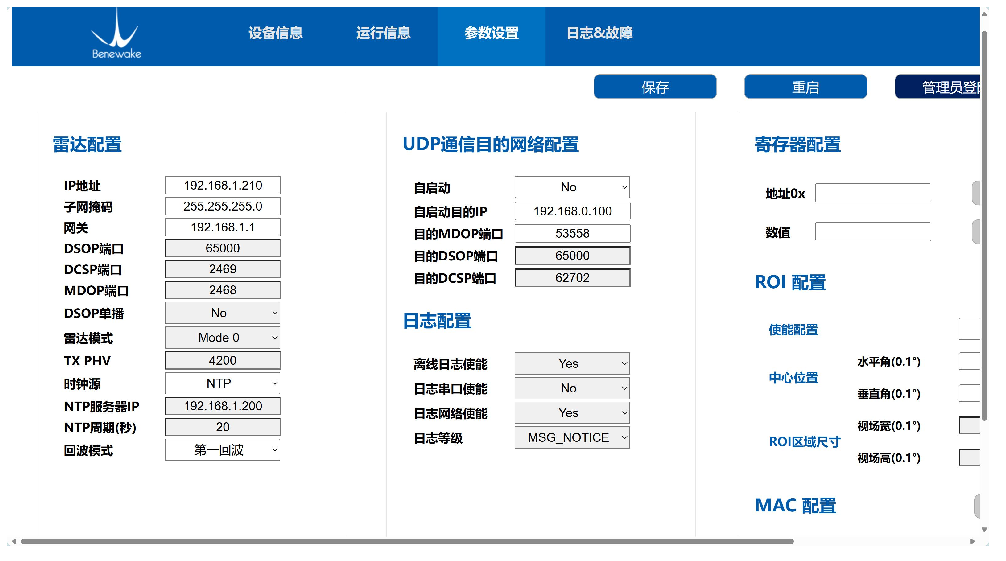Open the 日志串口使能 dropdown
1006x561 pixels.
click(572, 388)
